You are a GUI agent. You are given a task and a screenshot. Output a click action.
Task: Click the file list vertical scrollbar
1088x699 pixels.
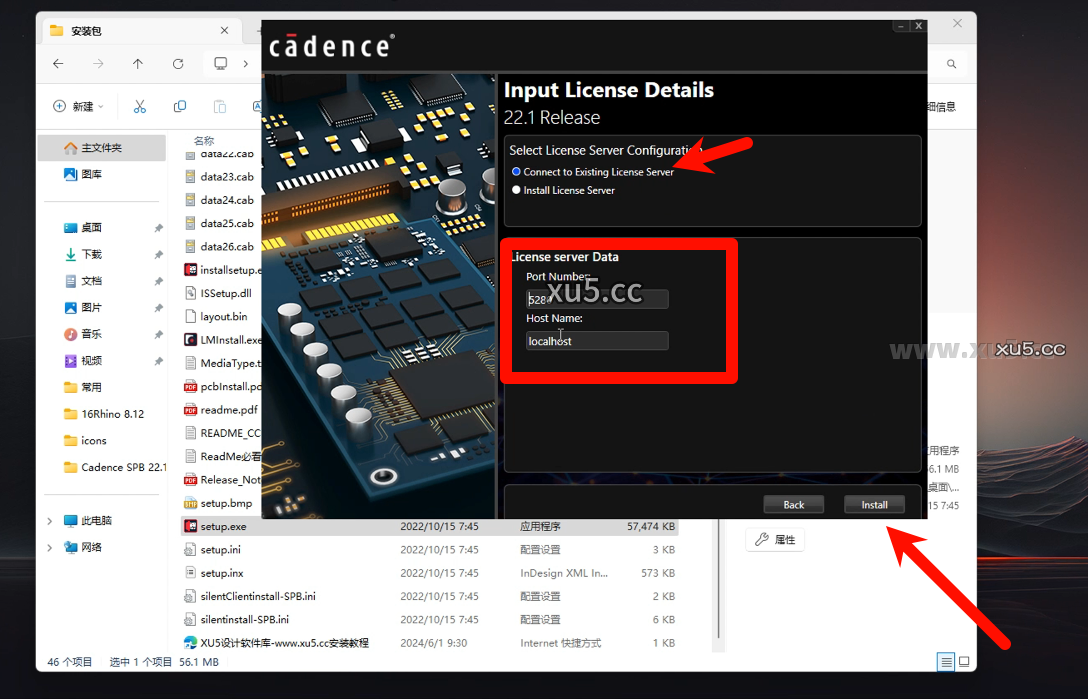pyautogui.click(x=718, y=580)
